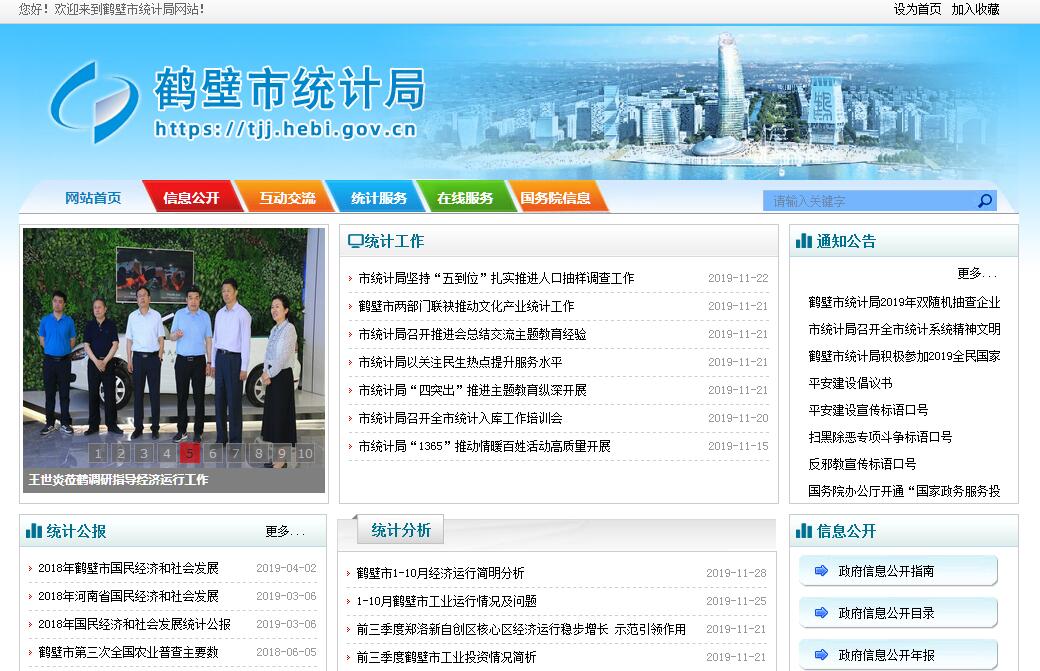Expand 统计公报 list with 更多 link
Viewport: 1040px width, 671px height.
(x=284, y=532)
